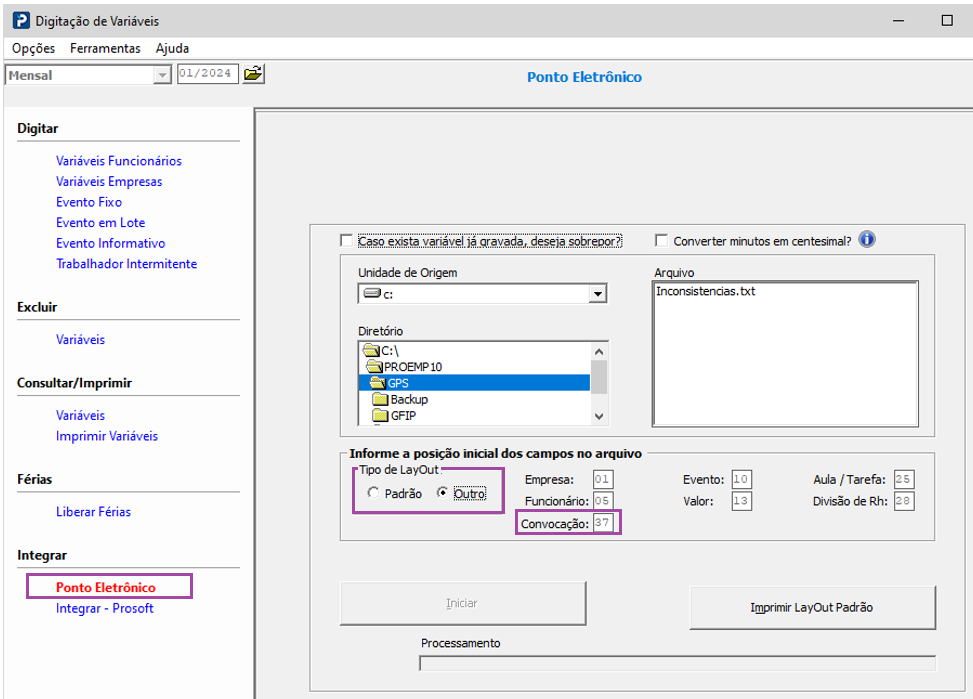973x699 pixels.
Task: Click the Evento position field
Action: [742, 479]
